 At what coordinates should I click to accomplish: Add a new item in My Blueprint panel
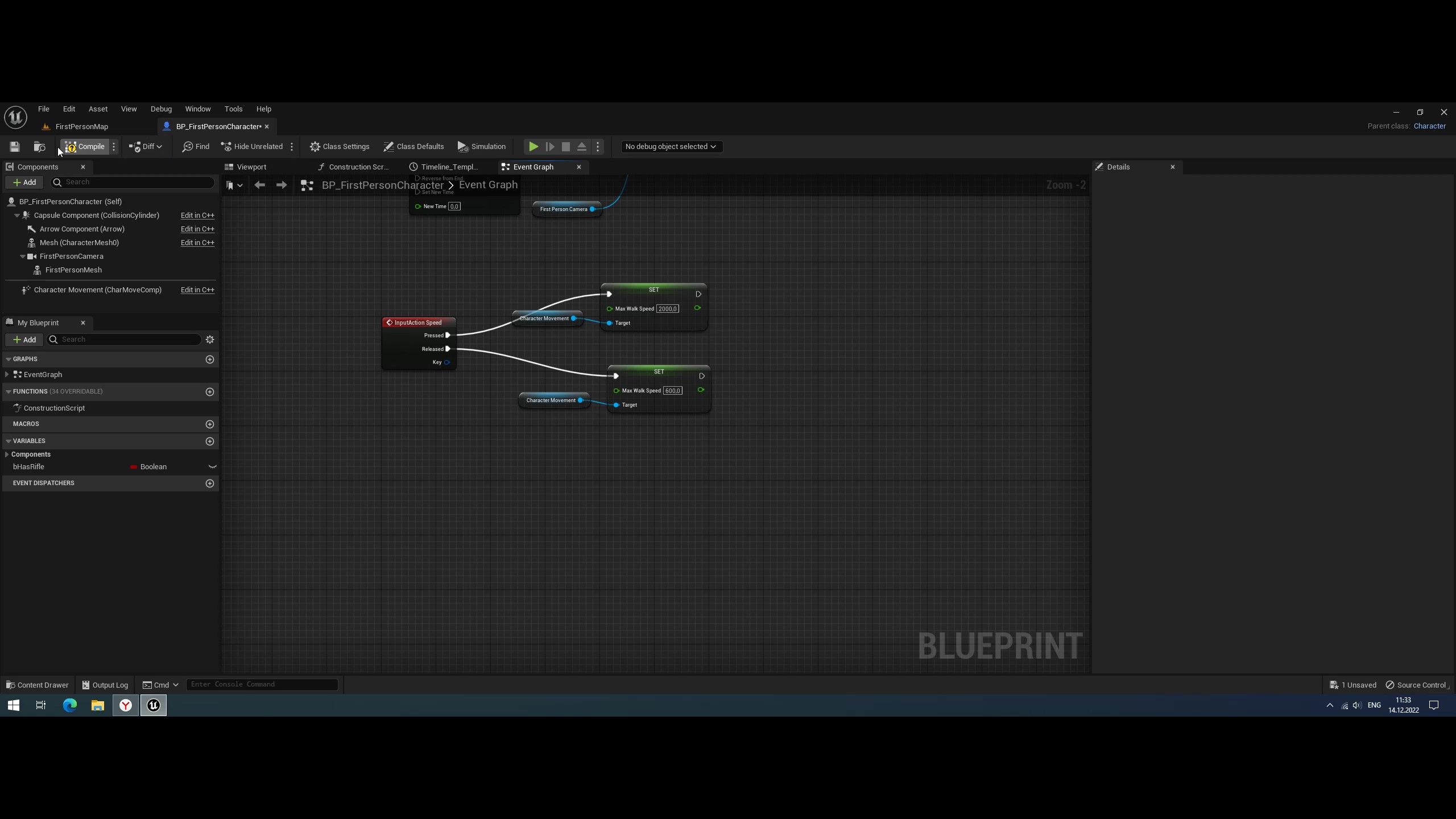pyautogui.click(x=24, y=339)
